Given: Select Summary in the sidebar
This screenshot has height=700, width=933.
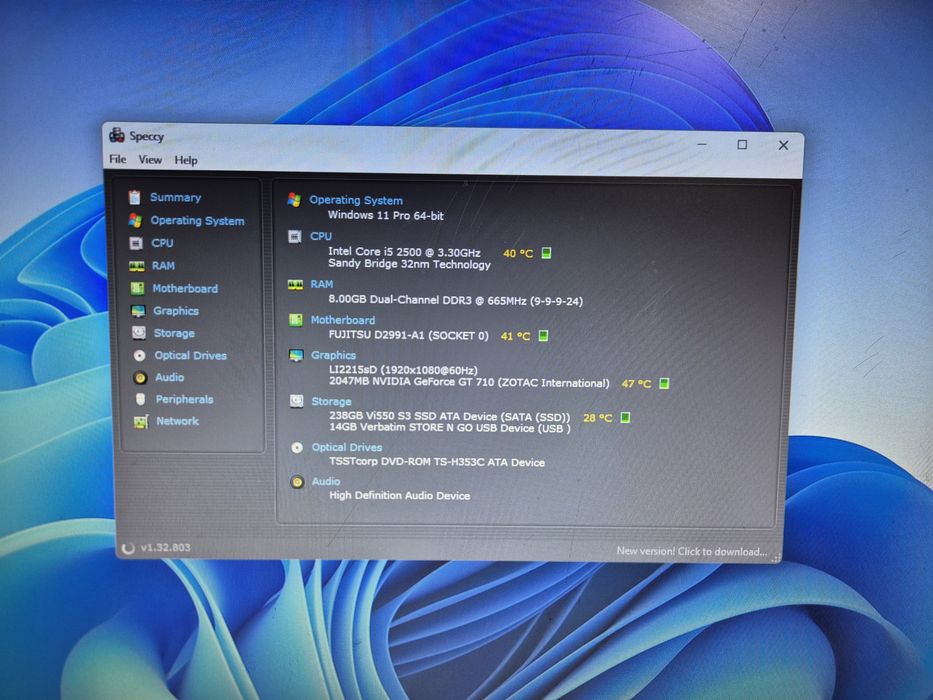Looking at the screenshot, I should [176, 198].
